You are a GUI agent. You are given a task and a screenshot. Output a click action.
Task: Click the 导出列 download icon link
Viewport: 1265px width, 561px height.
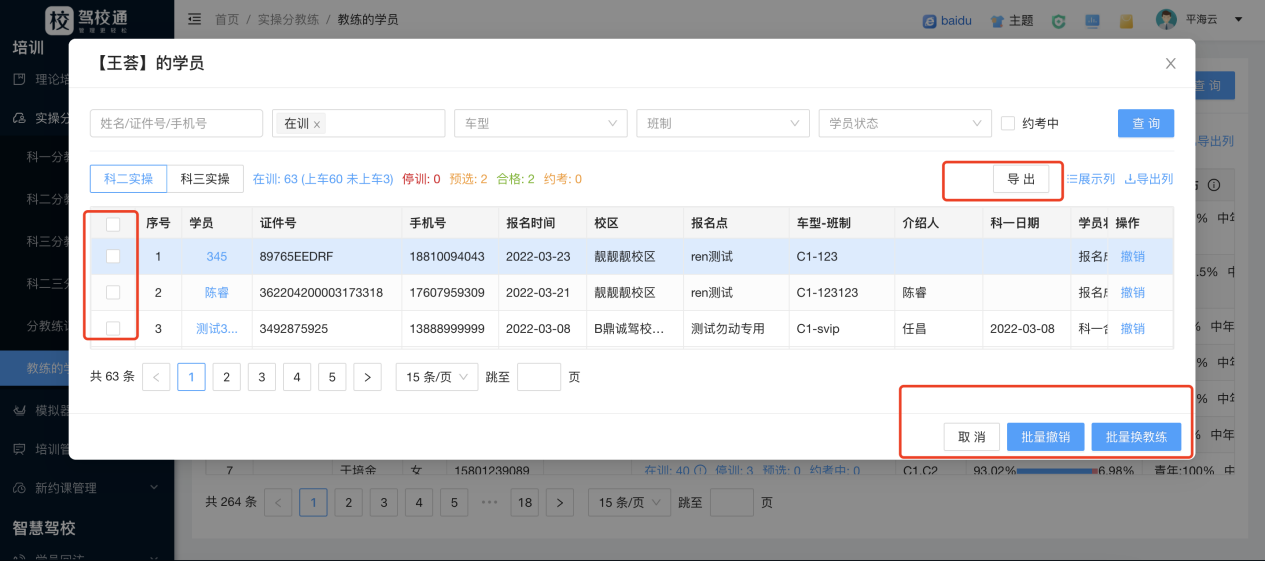[x=1130, y=179]
